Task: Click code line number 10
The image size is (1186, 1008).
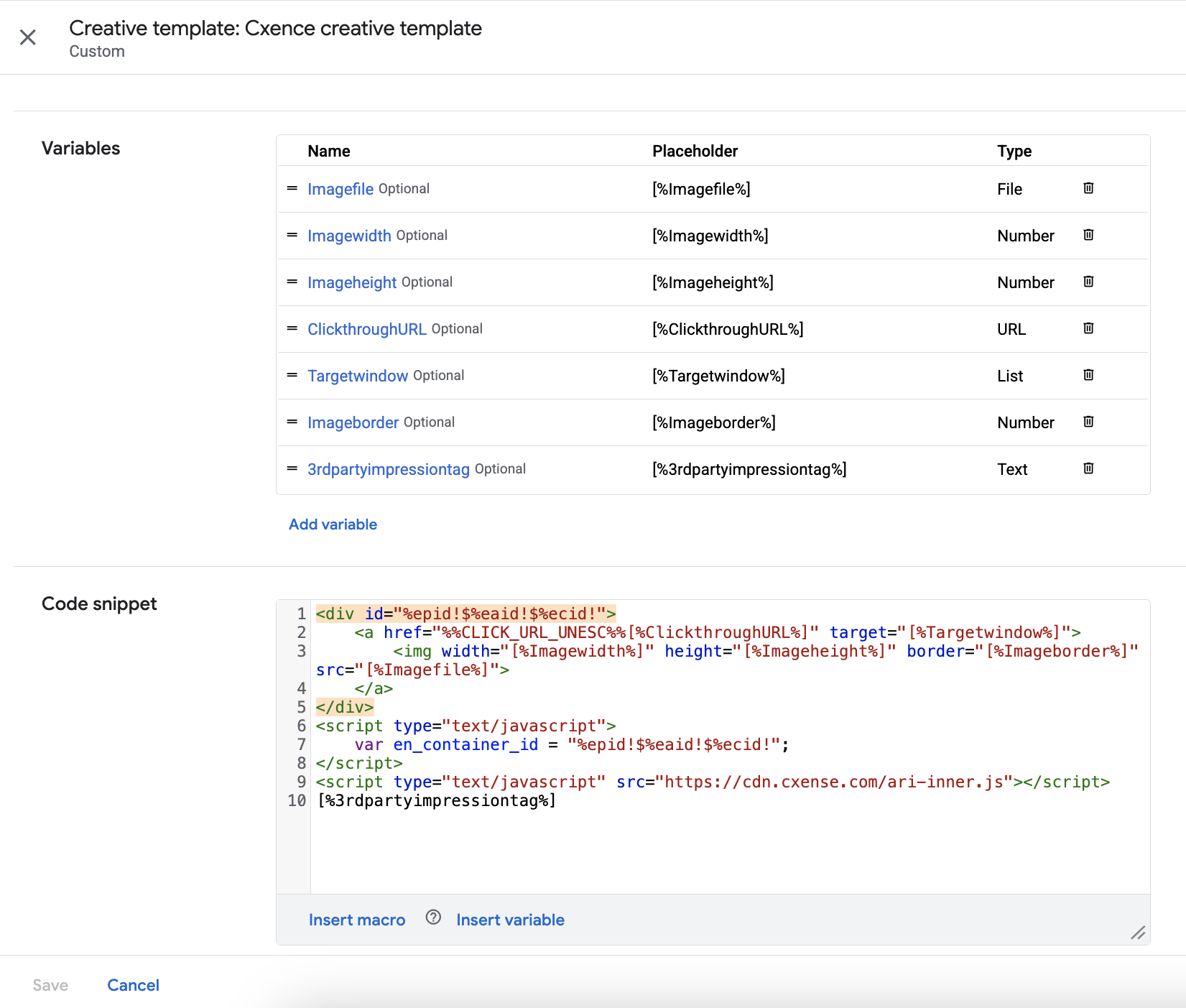Action: 297,800
